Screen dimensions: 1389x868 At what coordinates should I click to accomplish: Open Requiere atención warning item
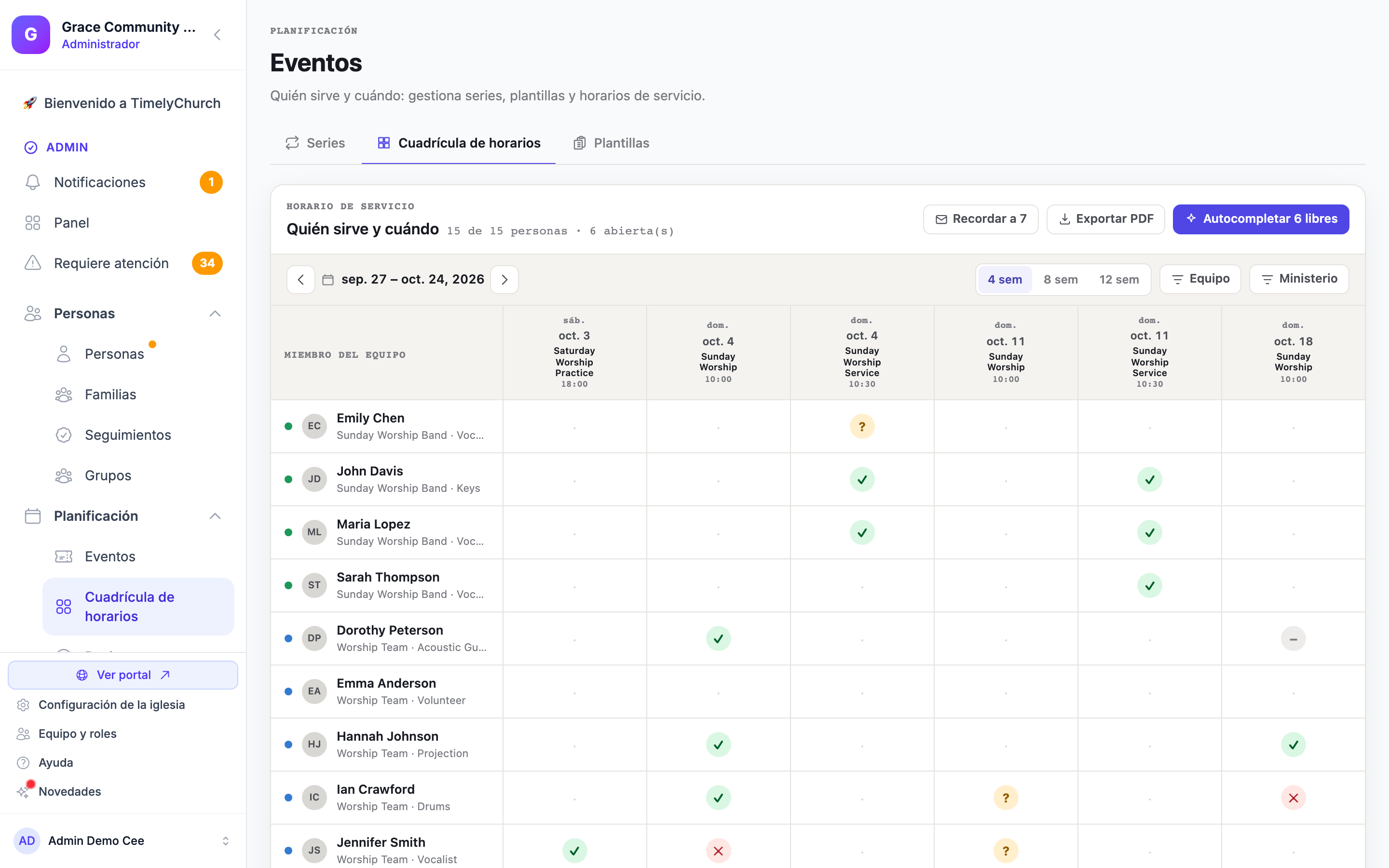[x=123, y=263]
